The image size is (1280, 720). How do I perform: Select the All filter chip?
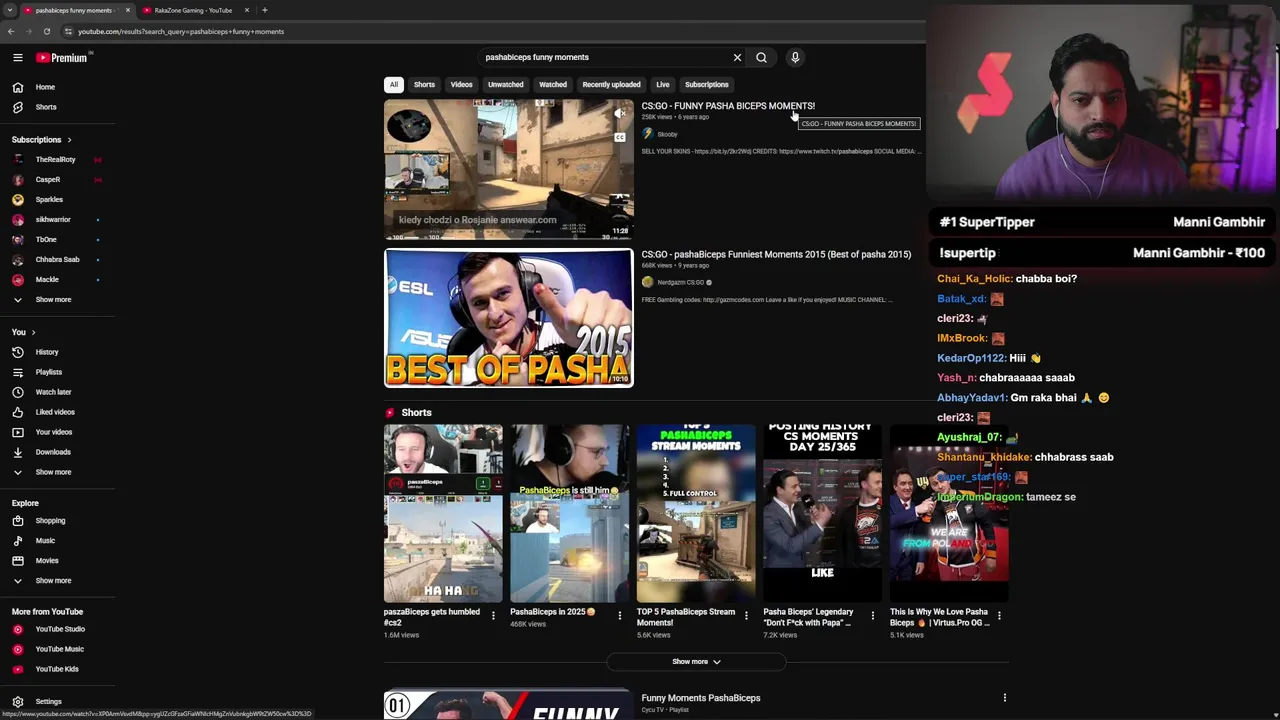click(394, 85)
